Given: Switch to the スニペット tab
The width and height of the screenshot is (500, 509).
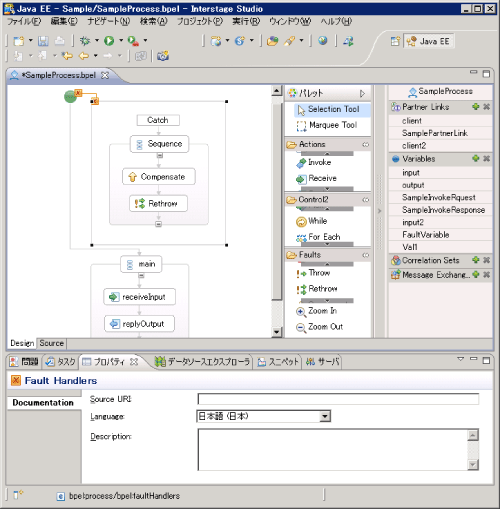Looking at the screenshot, I should coord(278,362).
